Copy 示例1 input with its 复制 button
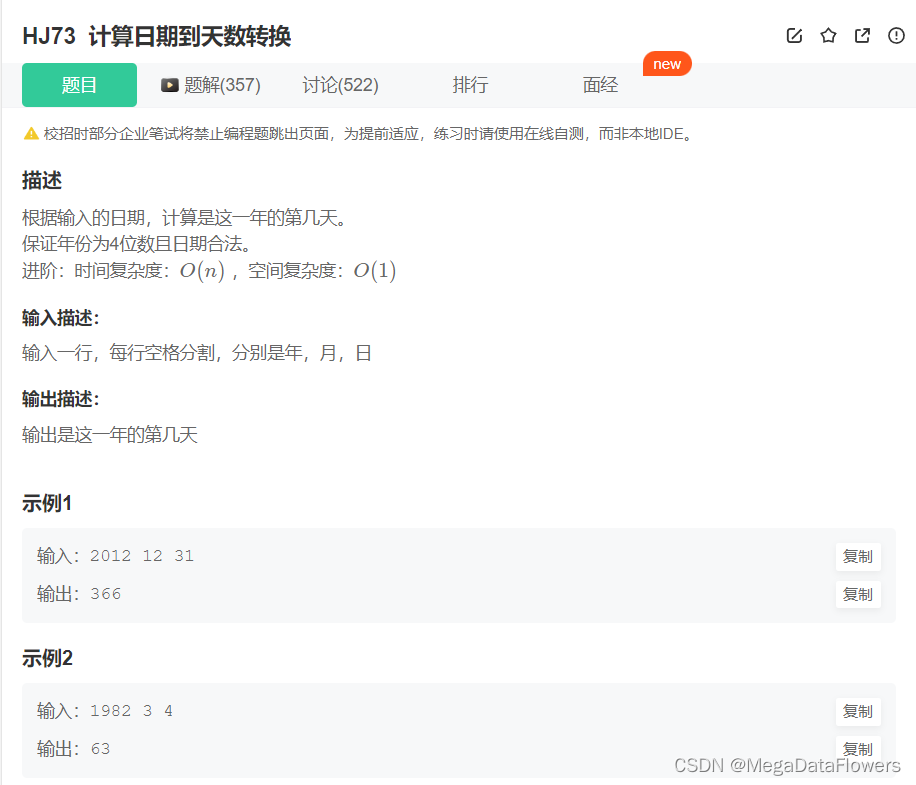 pyautogui.click(x=857, y=557)
